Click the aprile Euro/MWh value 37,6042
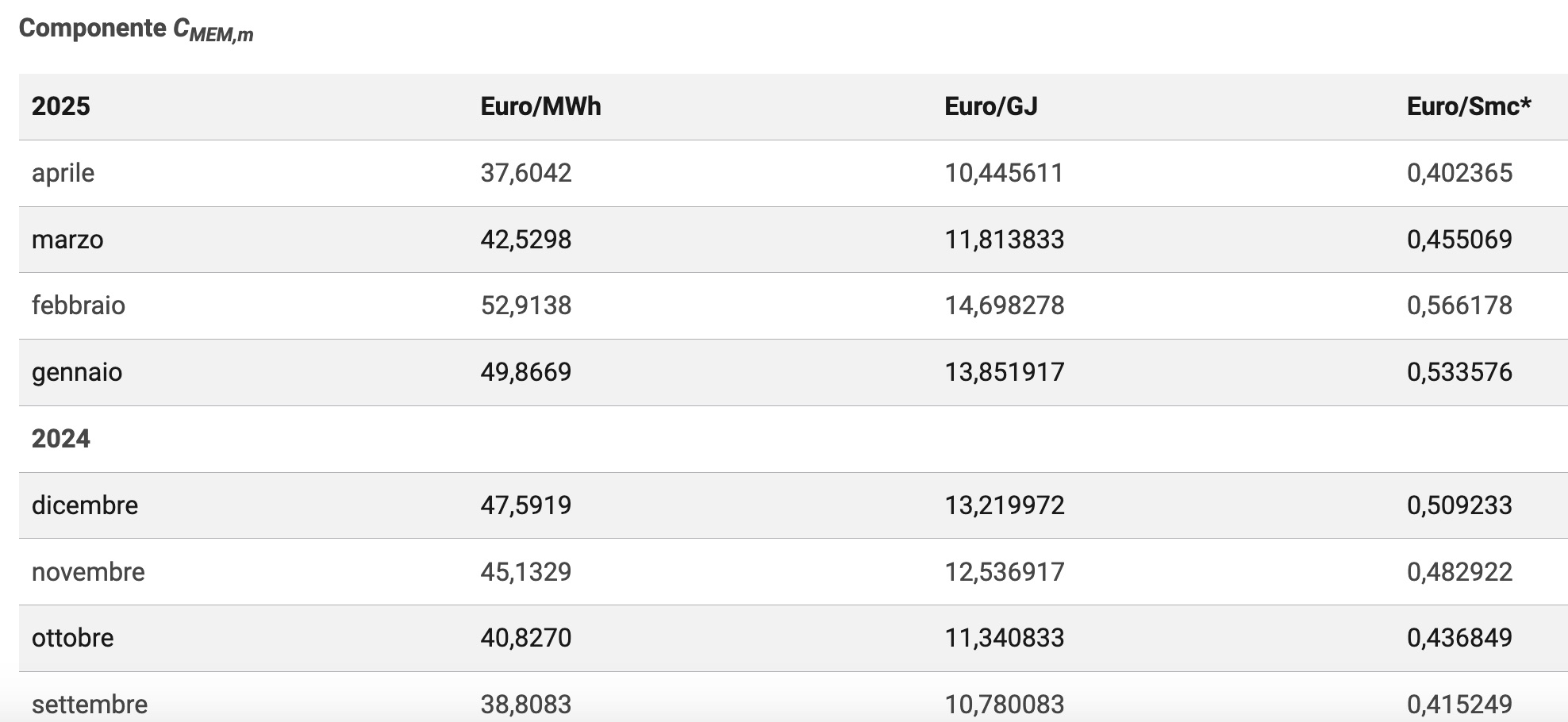 (525, 173)
